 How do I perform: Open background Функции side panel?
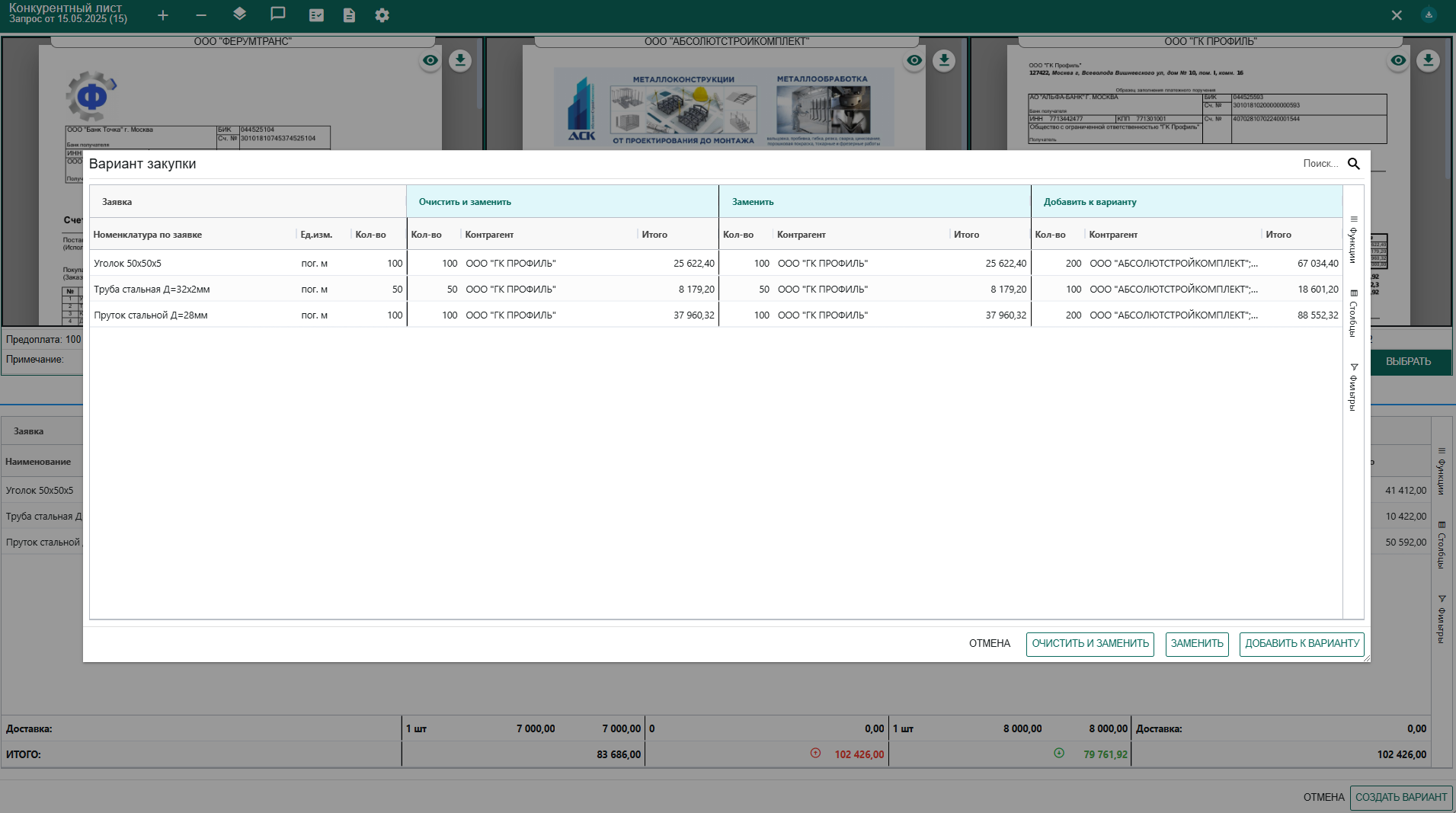(1442, 472)
